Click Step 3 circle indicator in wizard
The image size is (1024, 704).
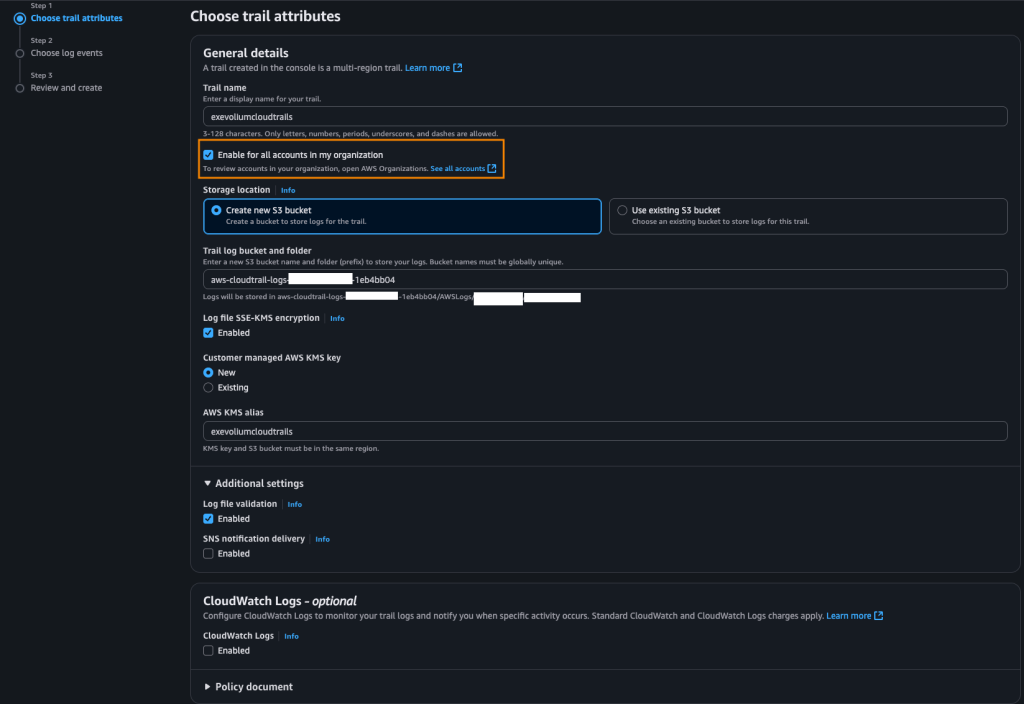point(19,88)
